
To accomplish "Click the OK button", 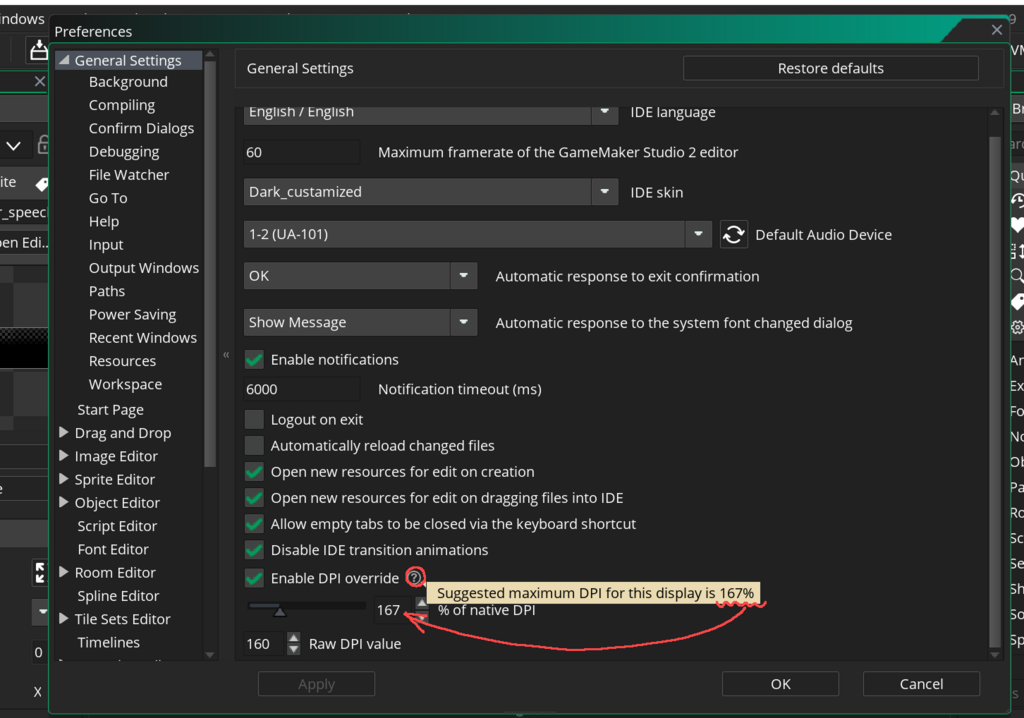I will coord(780,683).
